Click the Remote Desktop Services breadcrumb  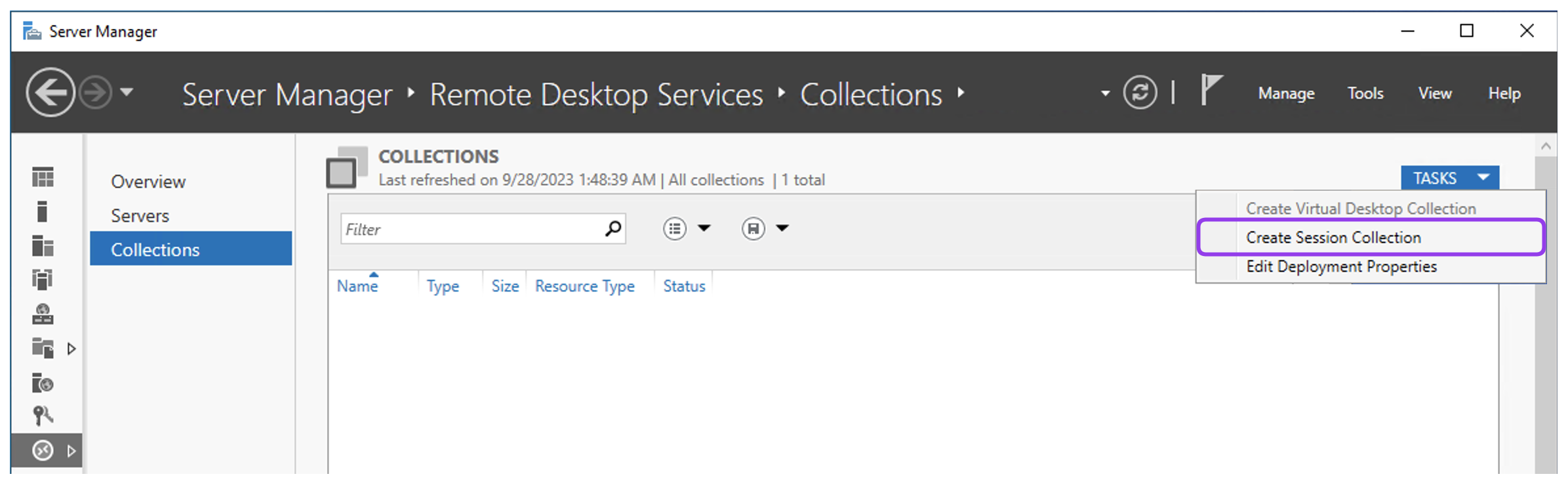[x=596, y=95]
